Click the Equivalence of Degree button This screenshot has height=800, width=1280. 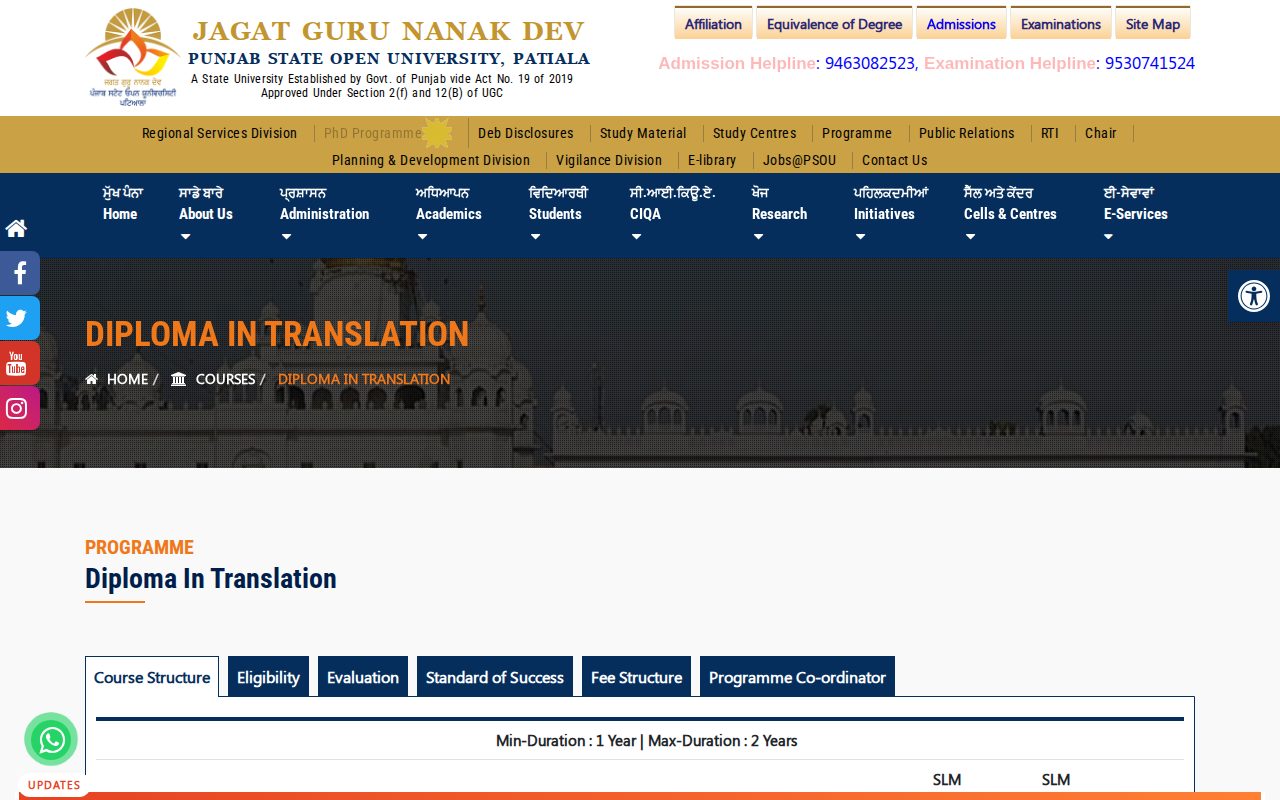click(834, 24)
